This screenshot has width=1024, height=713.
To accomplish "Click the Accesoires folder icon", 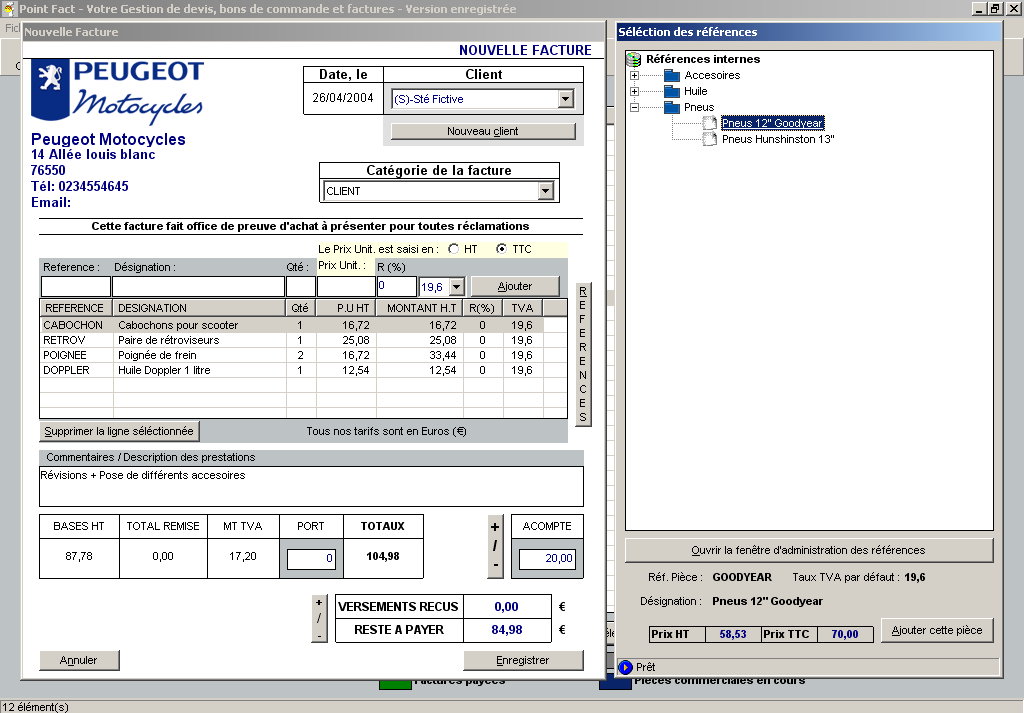I will click(x=672, y=75).
